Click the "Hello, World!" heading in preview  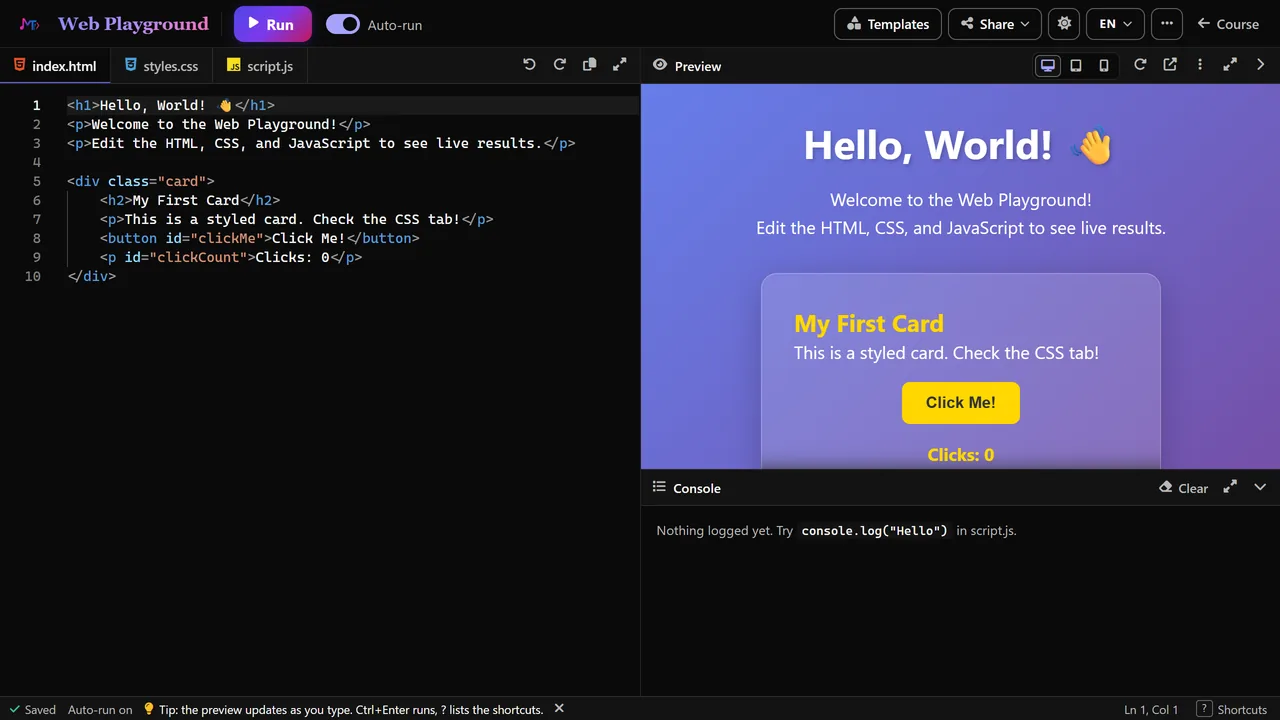(959, 146)
